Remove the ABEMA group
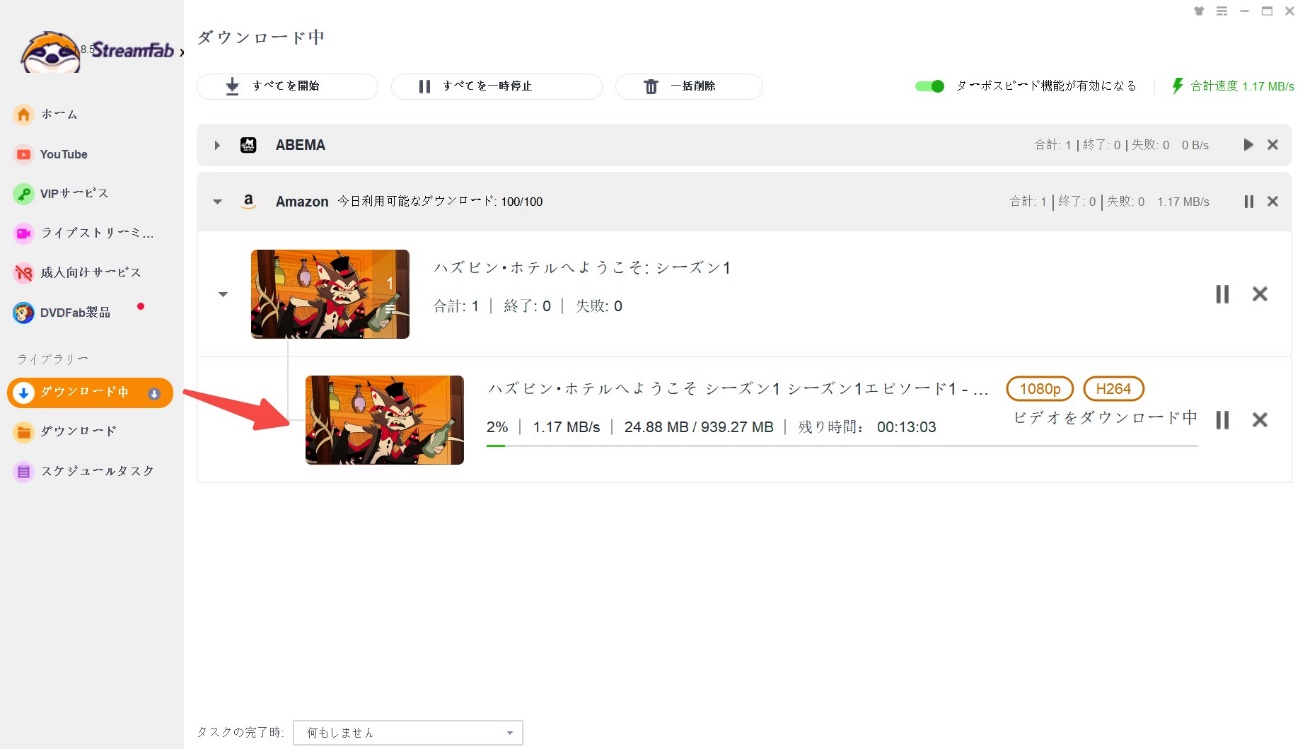 click(1273, 145)
